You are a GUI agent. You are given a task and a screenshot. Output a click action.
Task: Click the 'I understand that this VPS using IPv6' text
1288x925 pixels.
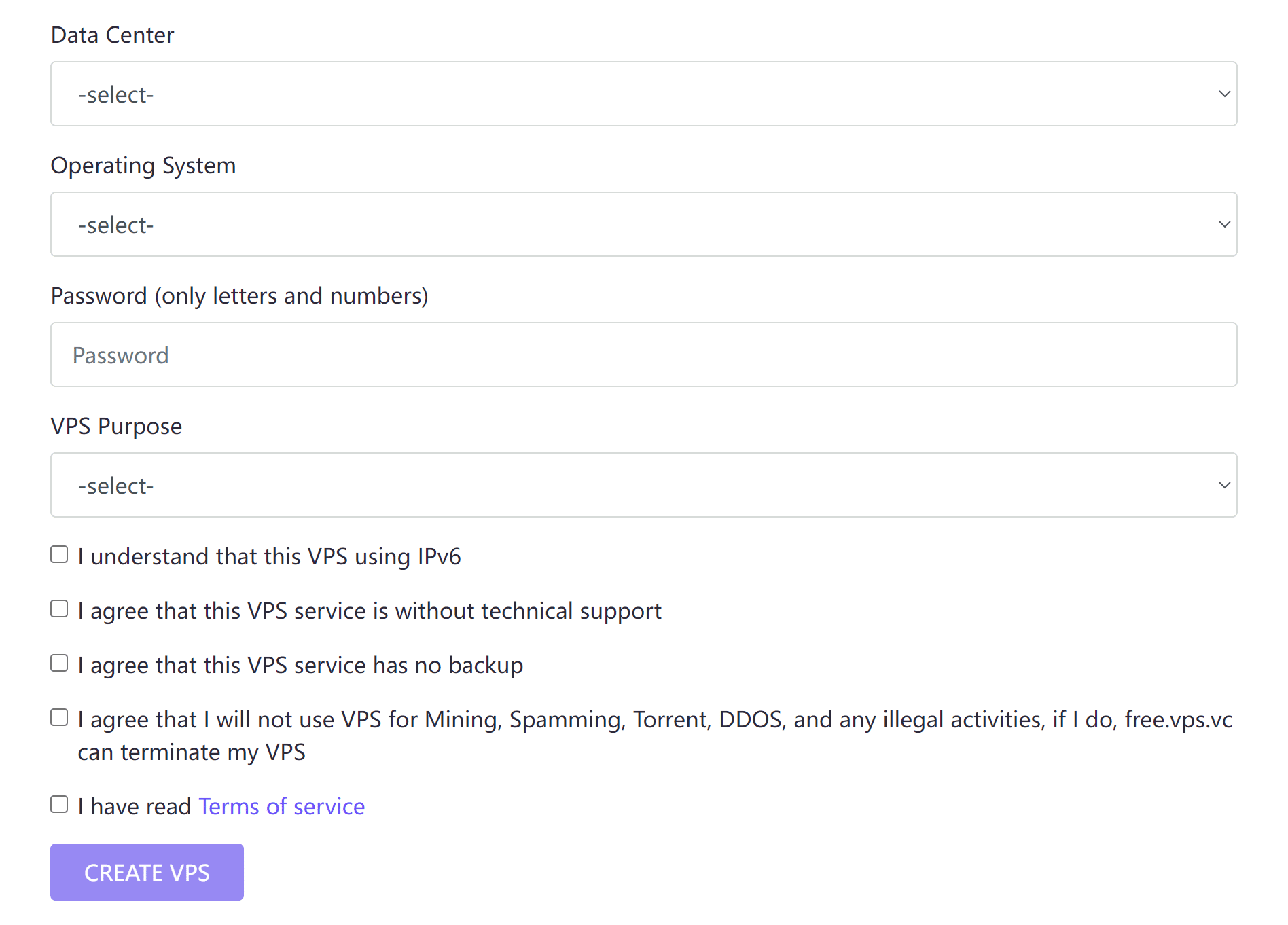(x=269, y=557)
